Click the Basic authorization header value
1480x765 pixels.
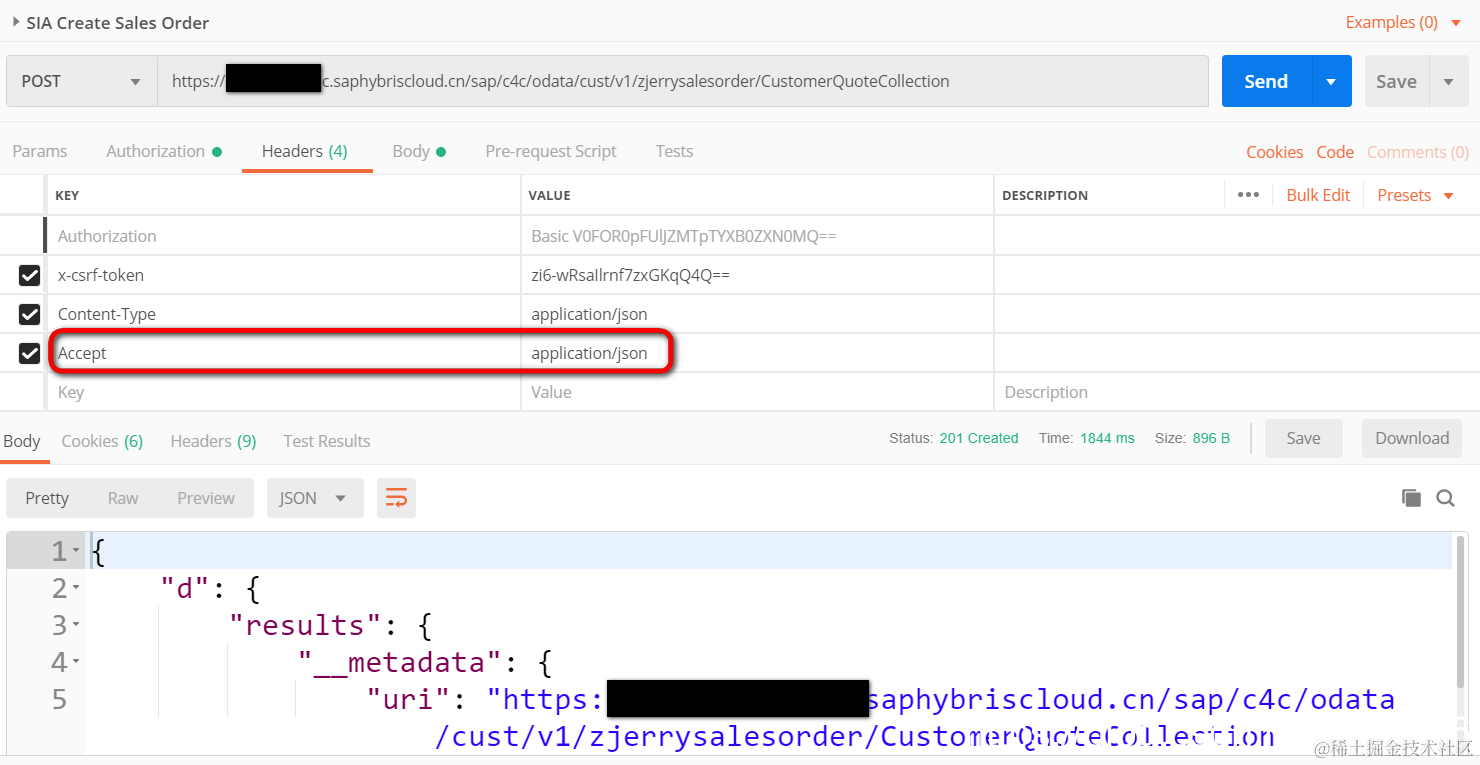tap(684, 236)
